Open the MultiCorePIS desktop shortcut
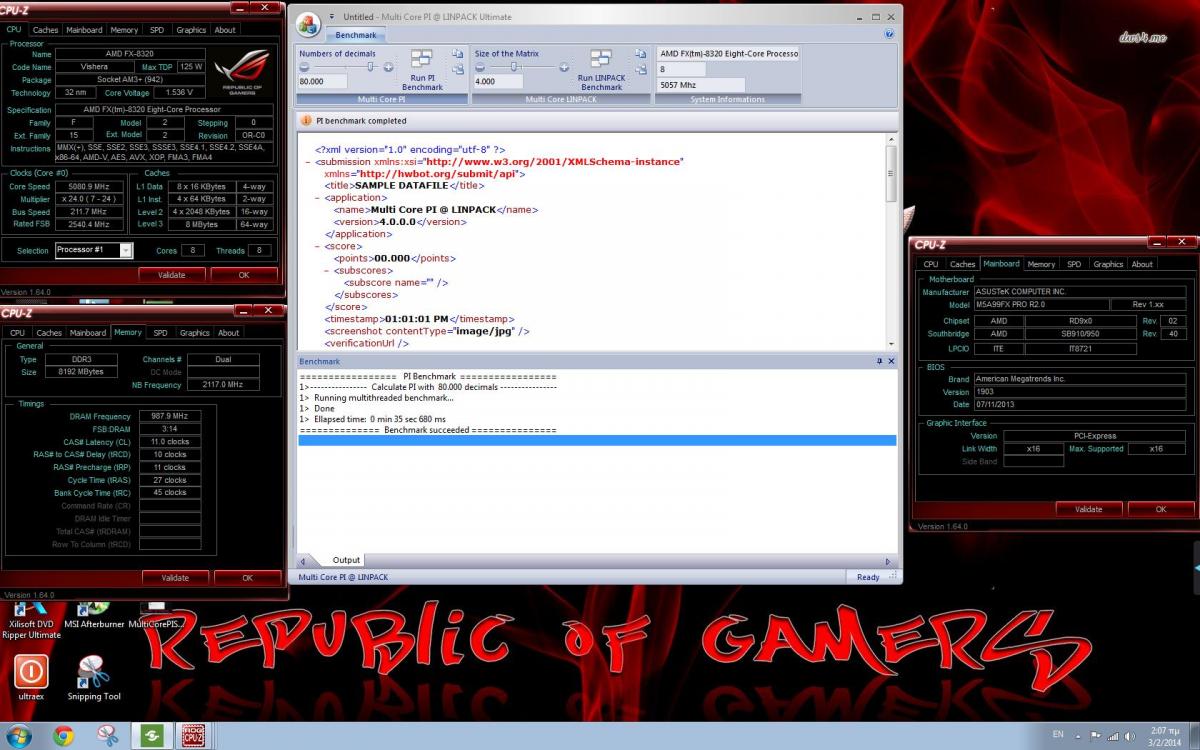Viewport: 1200px width, 750px height. [154, 616]
